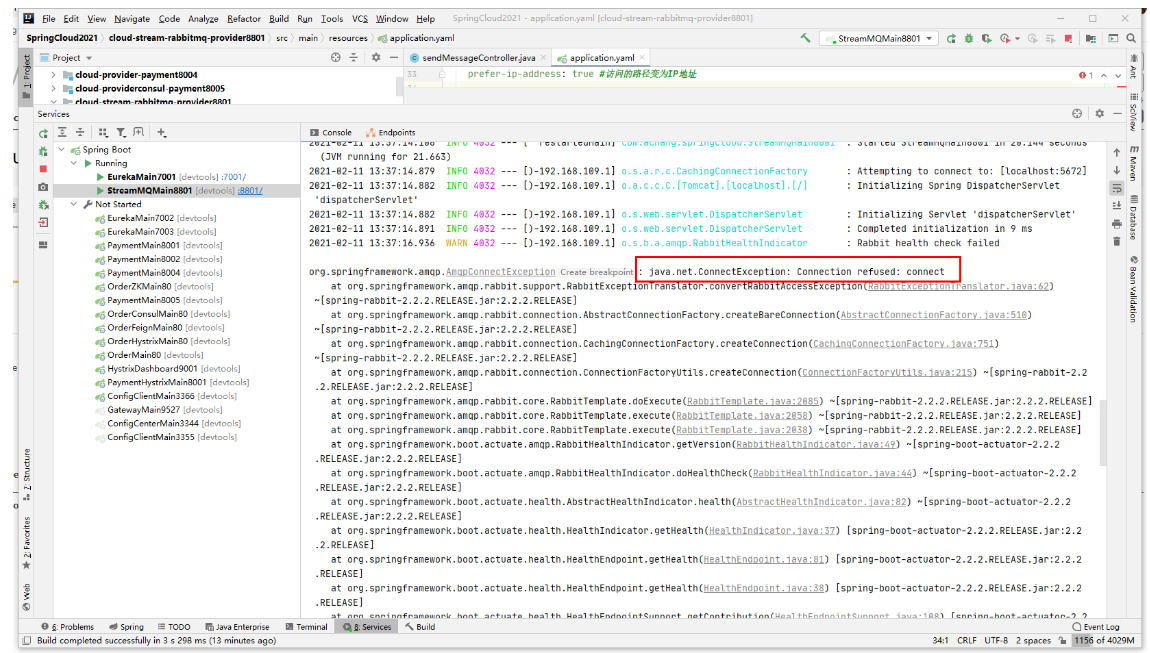Click the Collapse All icon in Services toolbar
Image resolution: width=1150 pixels, height=653 pixels.
[x=80, y=133]
